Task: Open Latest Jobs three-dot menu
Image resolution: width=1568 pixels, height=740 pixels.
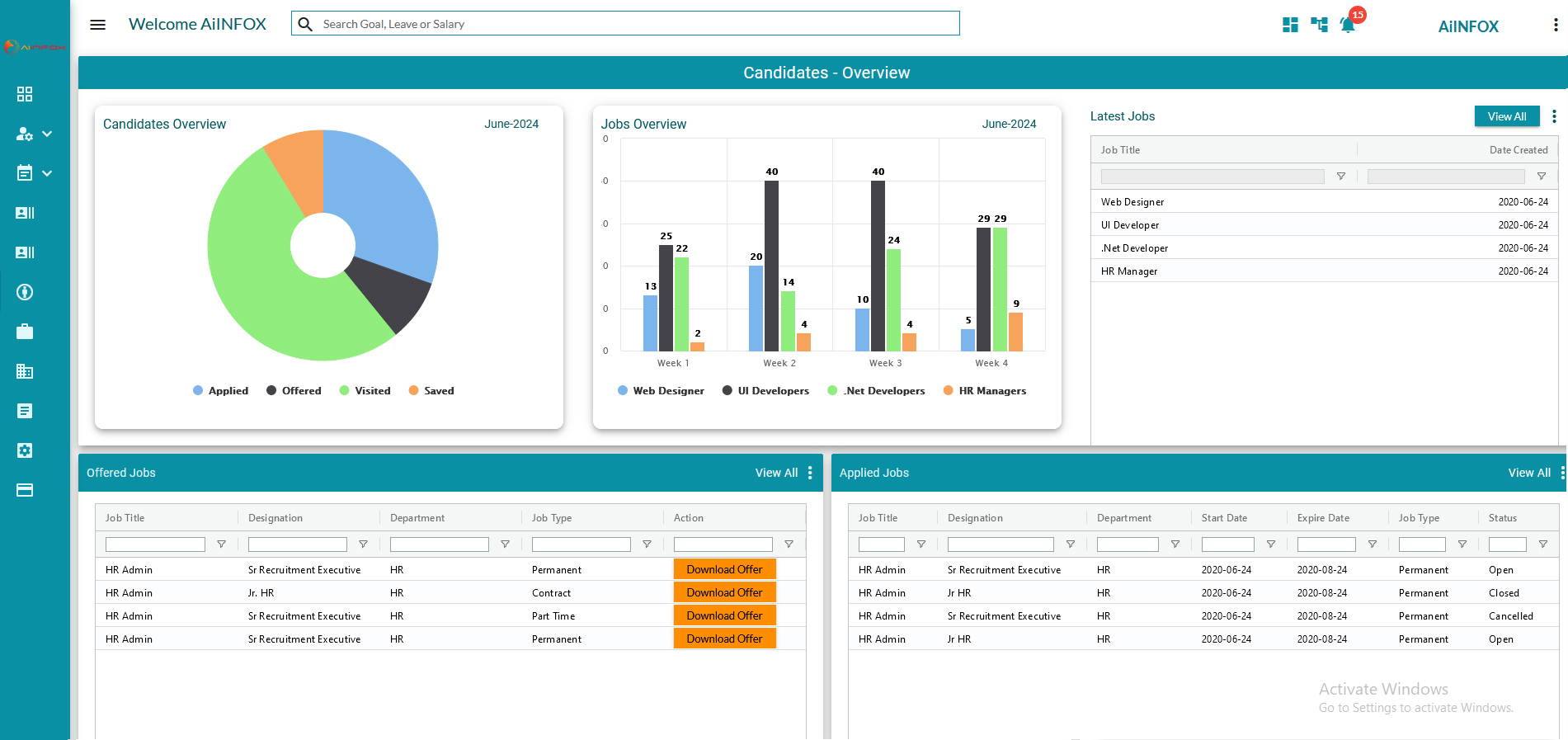Action: tap(1554, 116)
